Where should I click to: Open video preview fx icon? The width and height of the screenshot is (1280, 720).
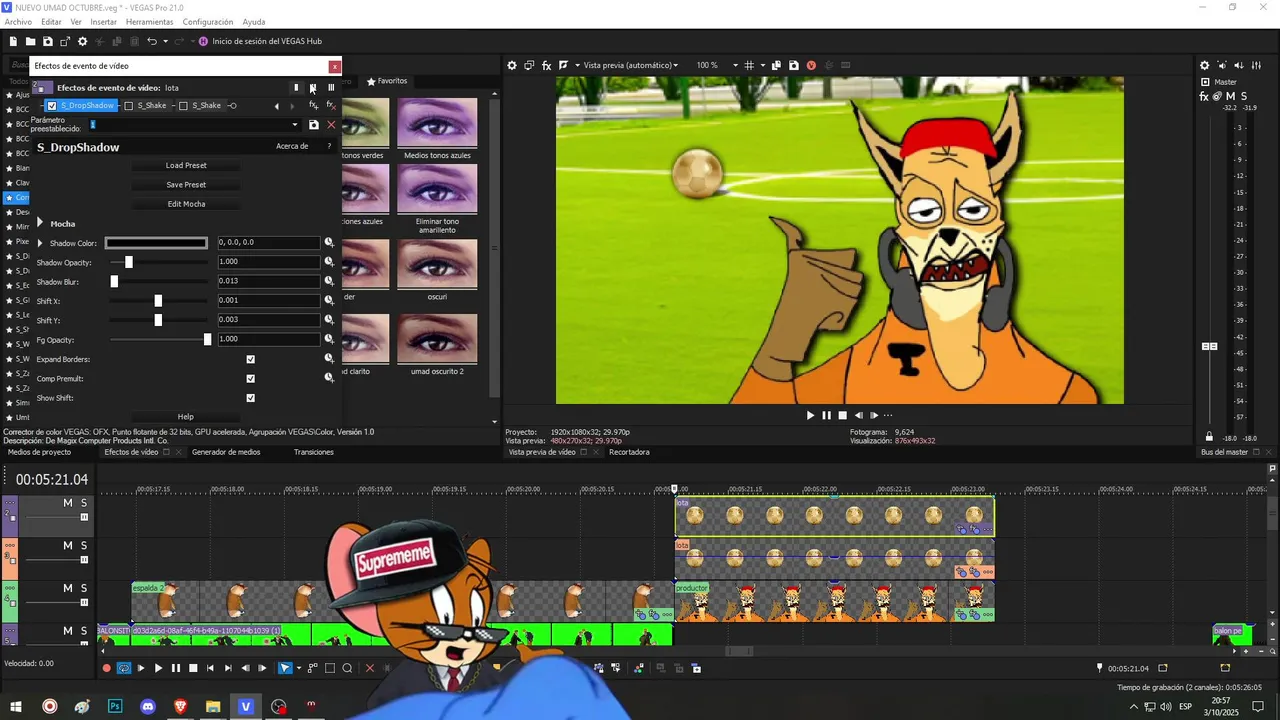click(546, 65)
